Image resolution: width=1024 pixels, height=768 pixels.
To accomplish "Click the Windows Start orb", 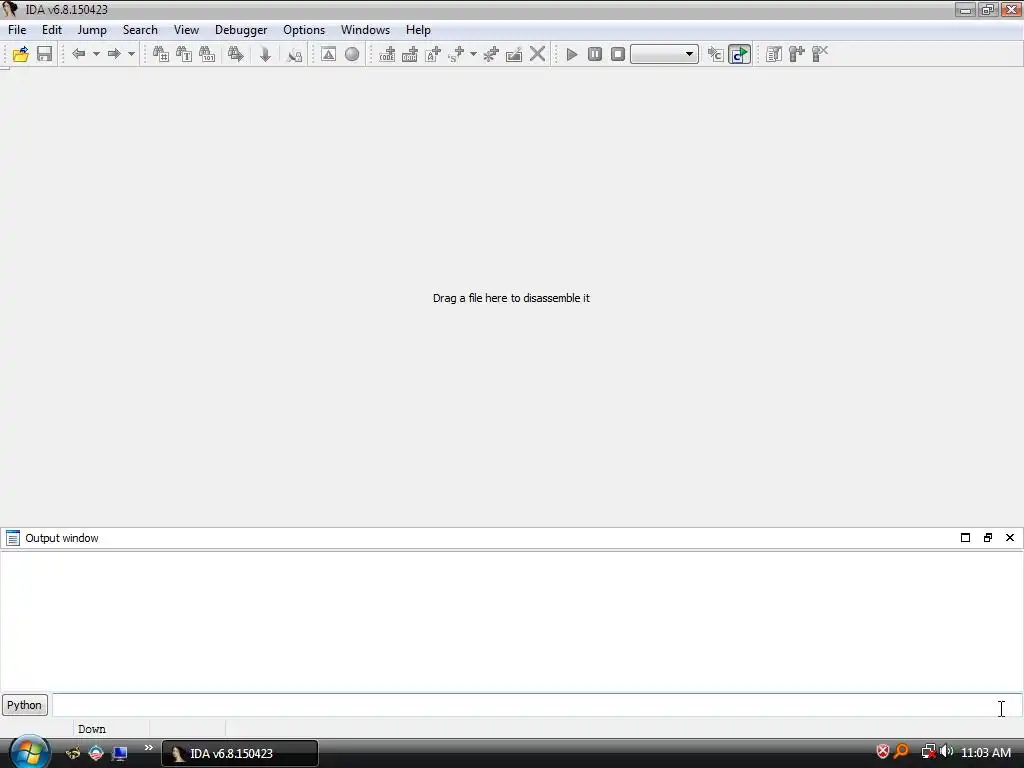I will coord(28,752).
